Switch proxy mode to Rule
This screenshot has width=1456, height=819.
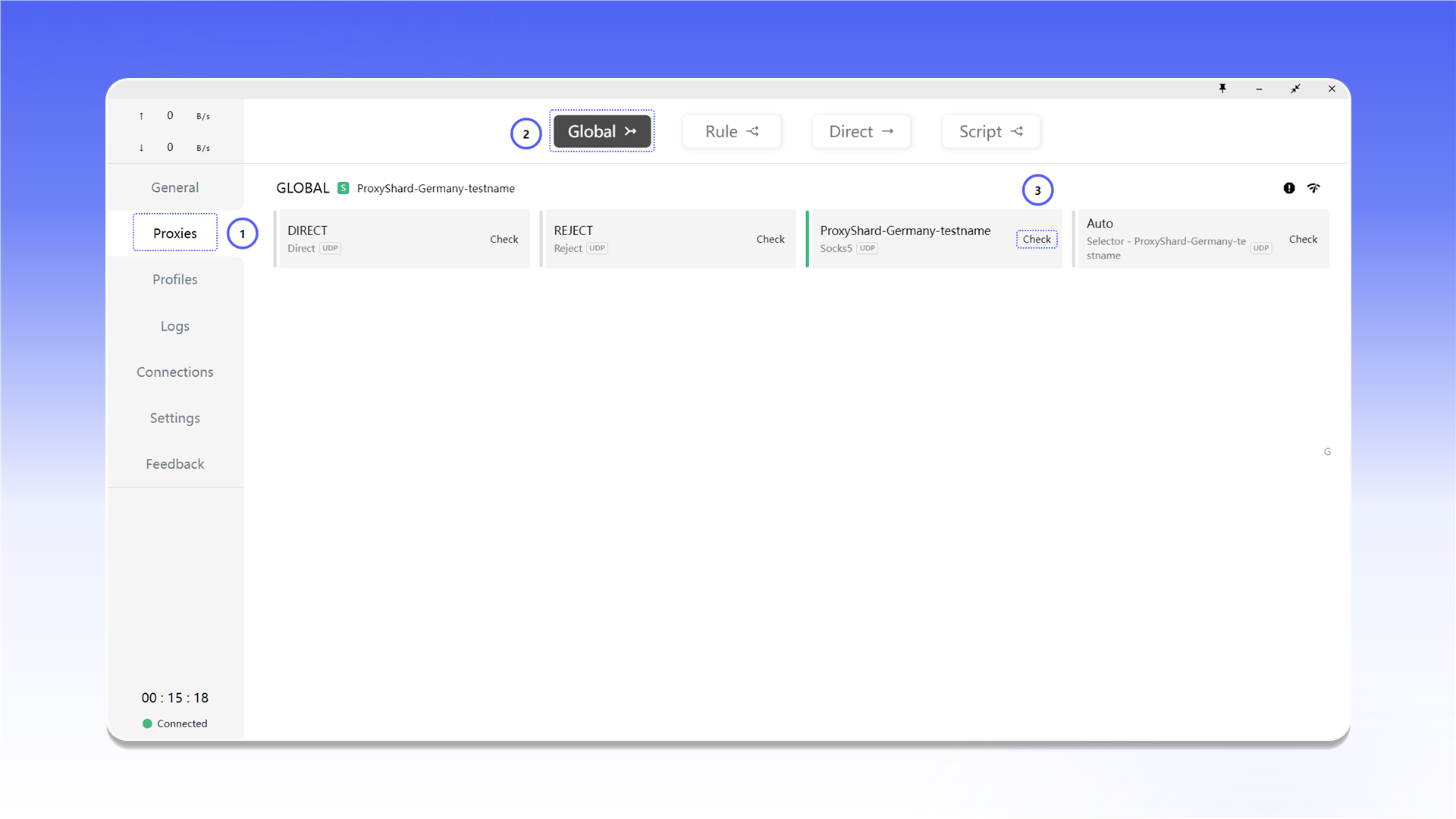(x=732, y=131)
